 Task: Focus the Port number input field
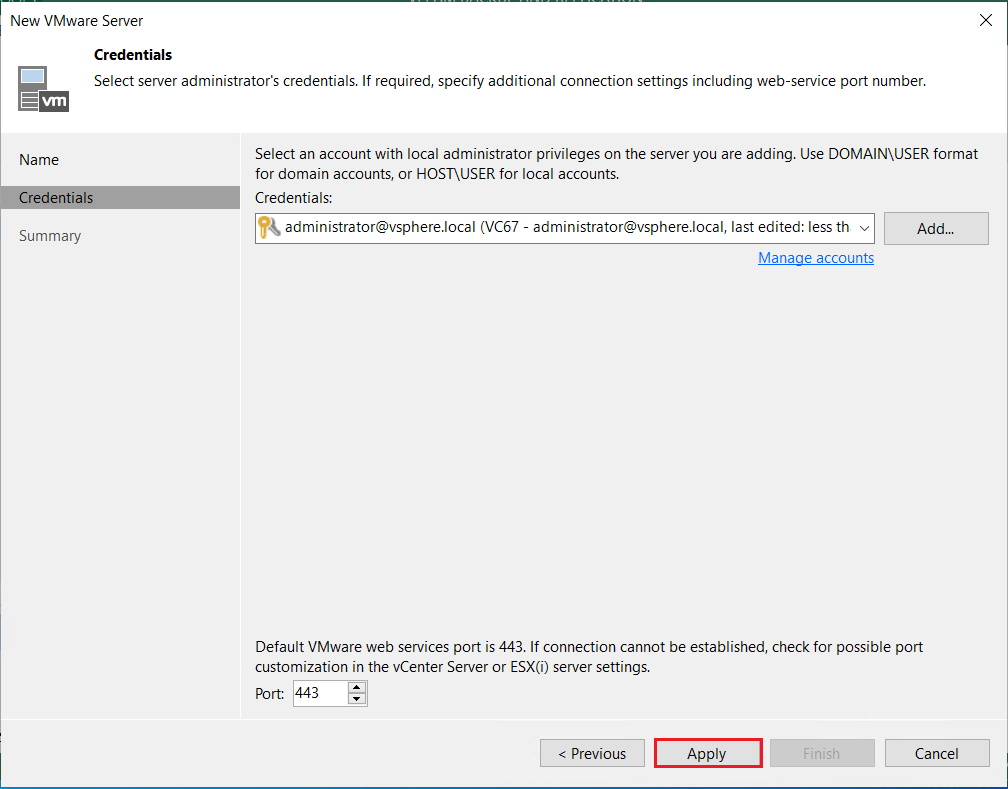click(320, 693)
